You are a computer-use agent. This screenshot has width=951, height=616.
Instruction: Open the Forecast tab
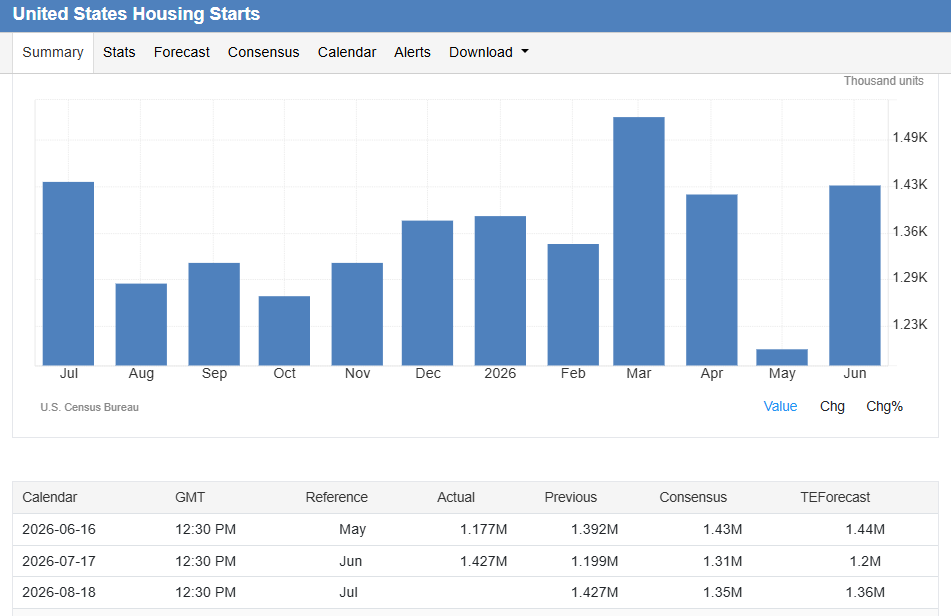181,52
